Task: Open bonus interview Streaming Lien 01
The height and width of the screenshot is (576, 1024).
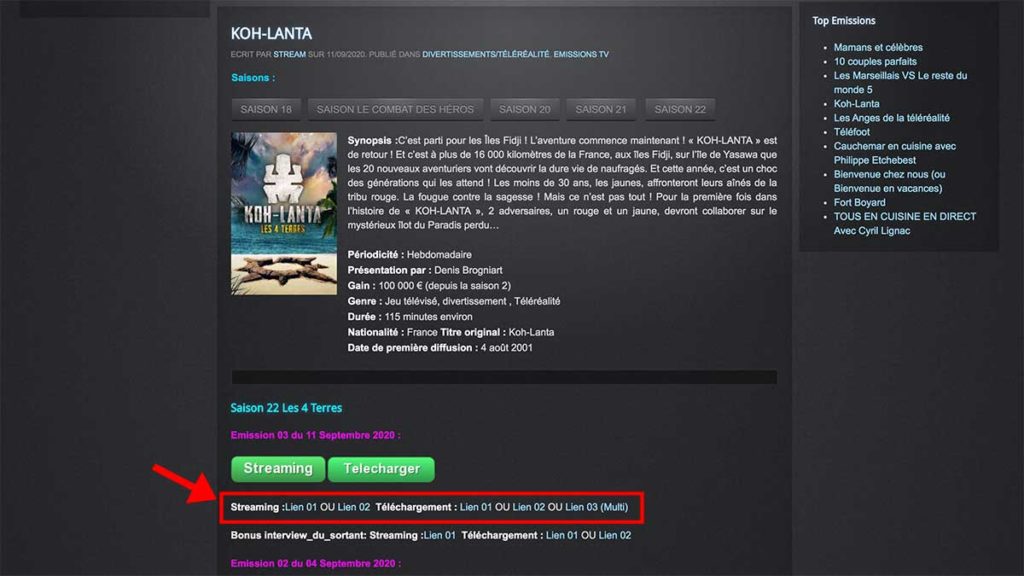Action: coord(440,535)
